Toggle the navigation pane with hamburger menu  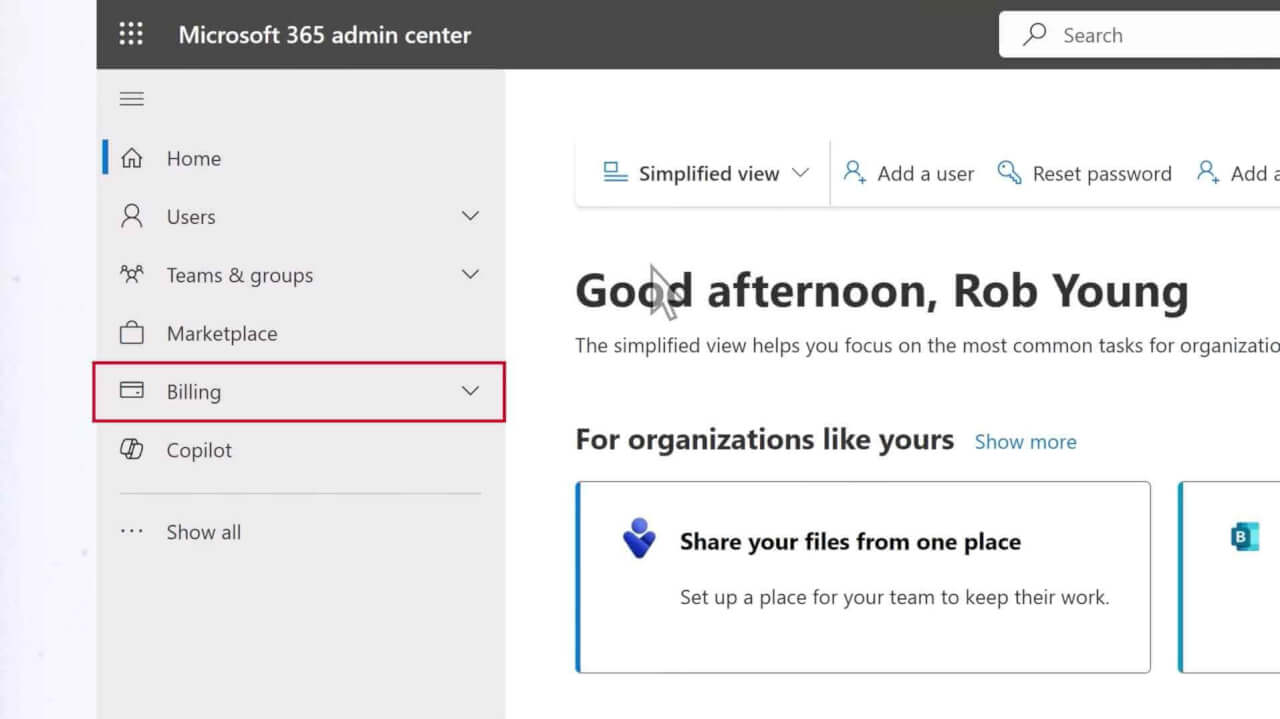[131, 98]
